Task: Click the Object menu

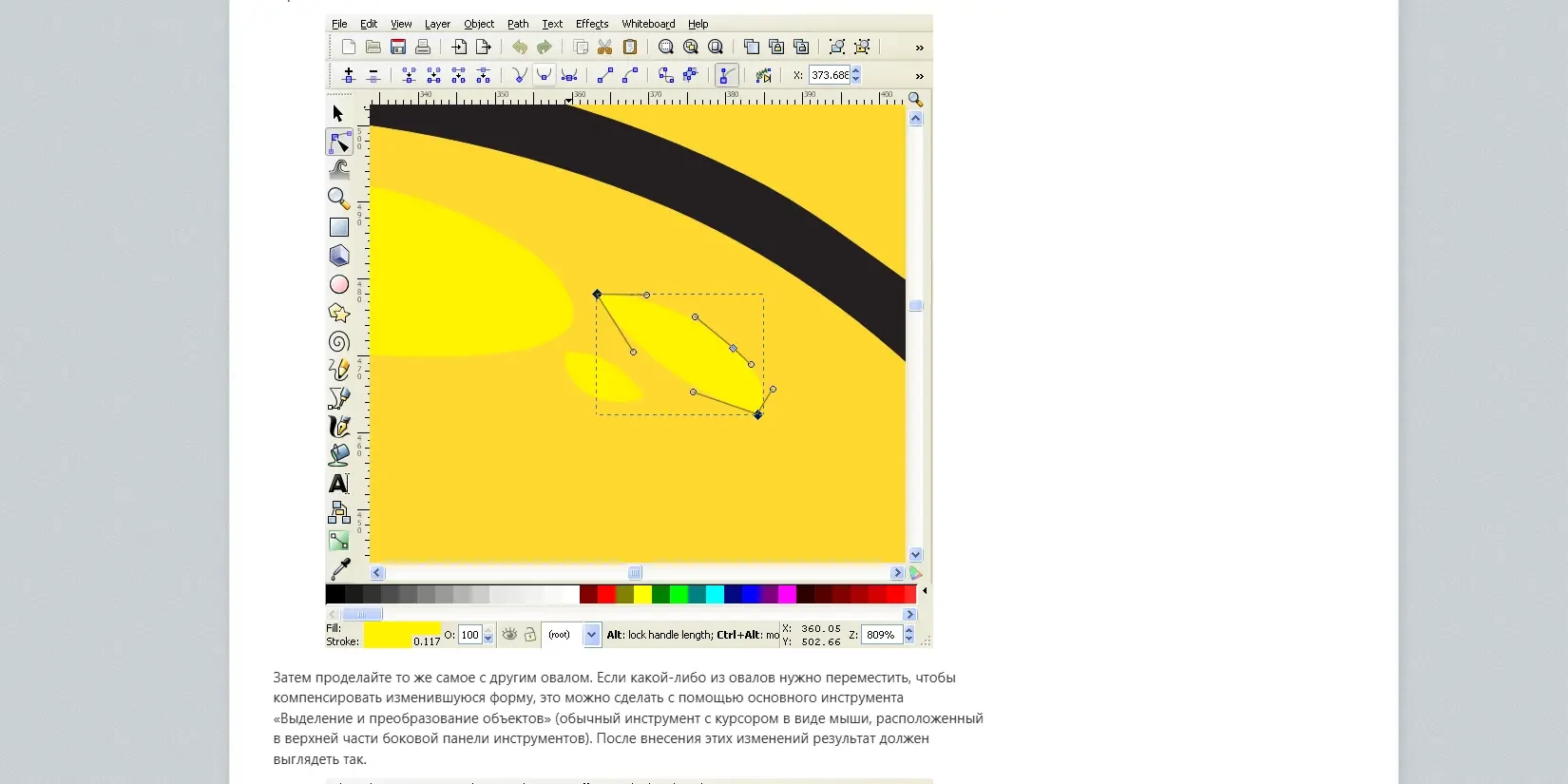Action: [x=479, y=24]
